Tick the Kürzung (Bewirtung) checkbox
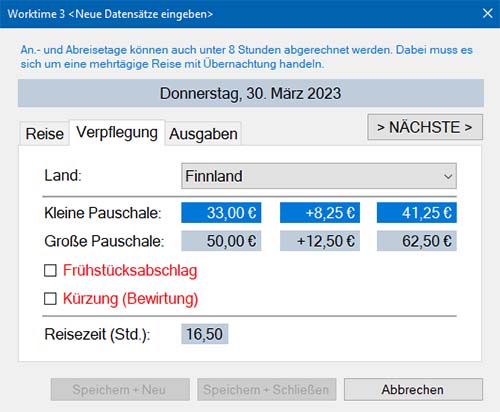The width and height of the screenshot is (500, 412). 50,299
